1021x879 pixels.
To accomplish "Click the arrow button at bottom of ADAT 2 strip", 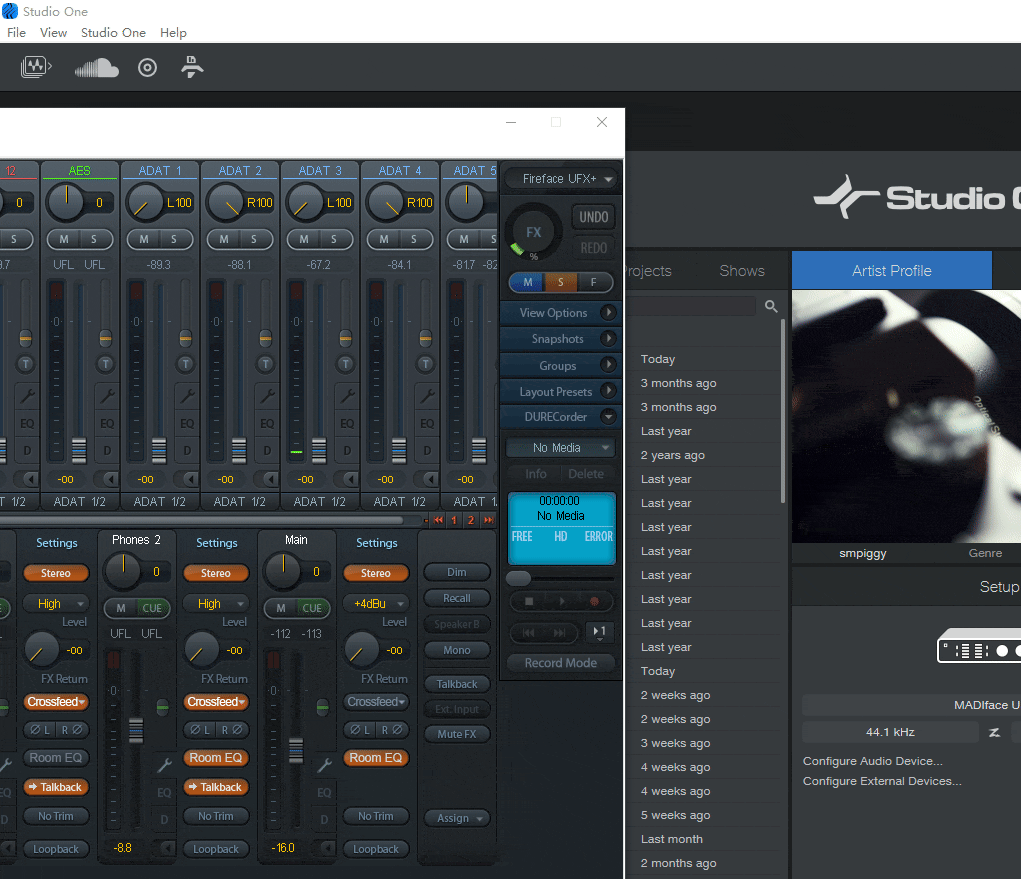I will pyautogui.click(x=270, y=479).
